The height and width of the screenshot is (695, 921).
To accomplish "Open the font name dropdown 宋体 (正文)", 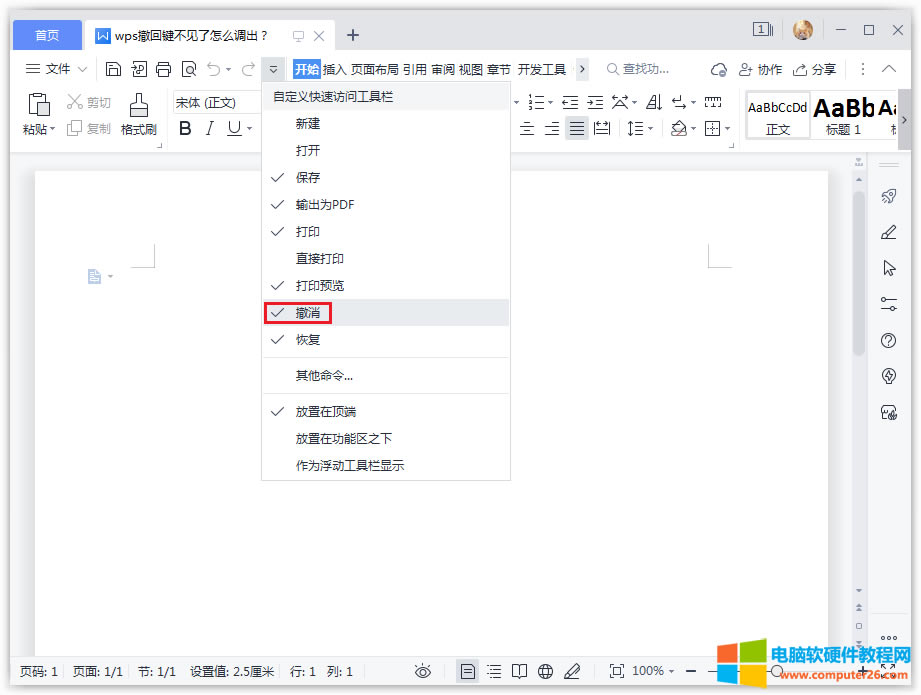I will coord(215,102).
